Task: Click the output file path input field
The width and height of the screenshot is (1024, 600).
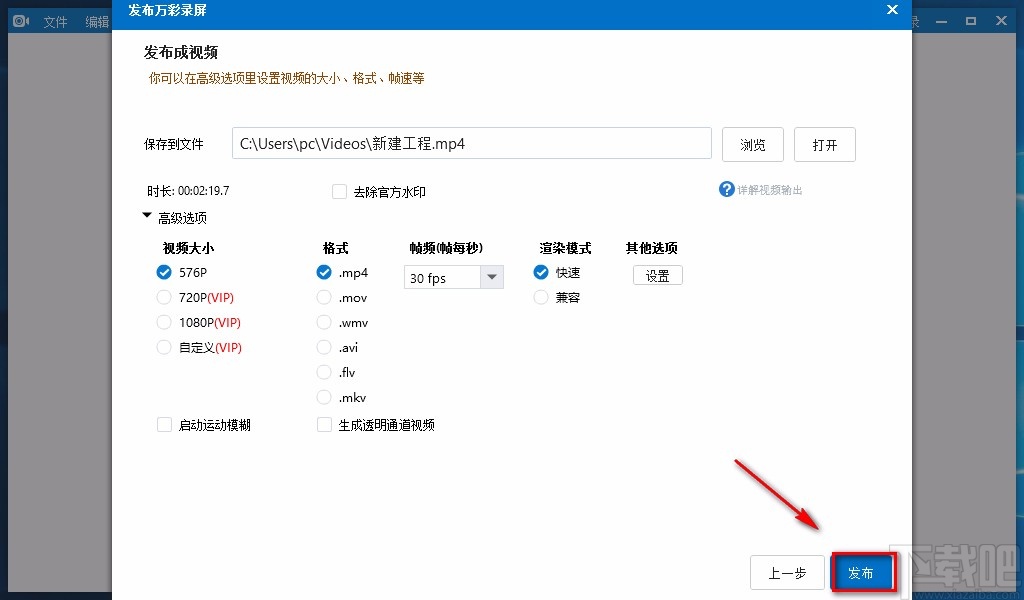Action: (470, 143)
